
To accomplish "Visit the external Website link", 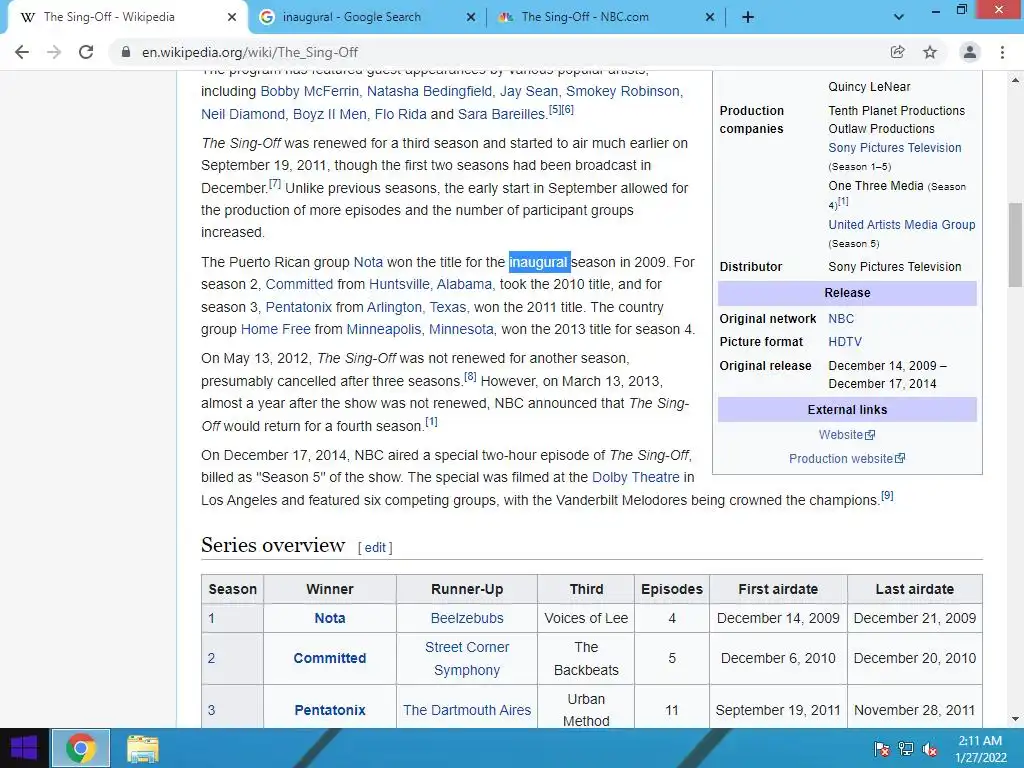I will click(846, 435).
